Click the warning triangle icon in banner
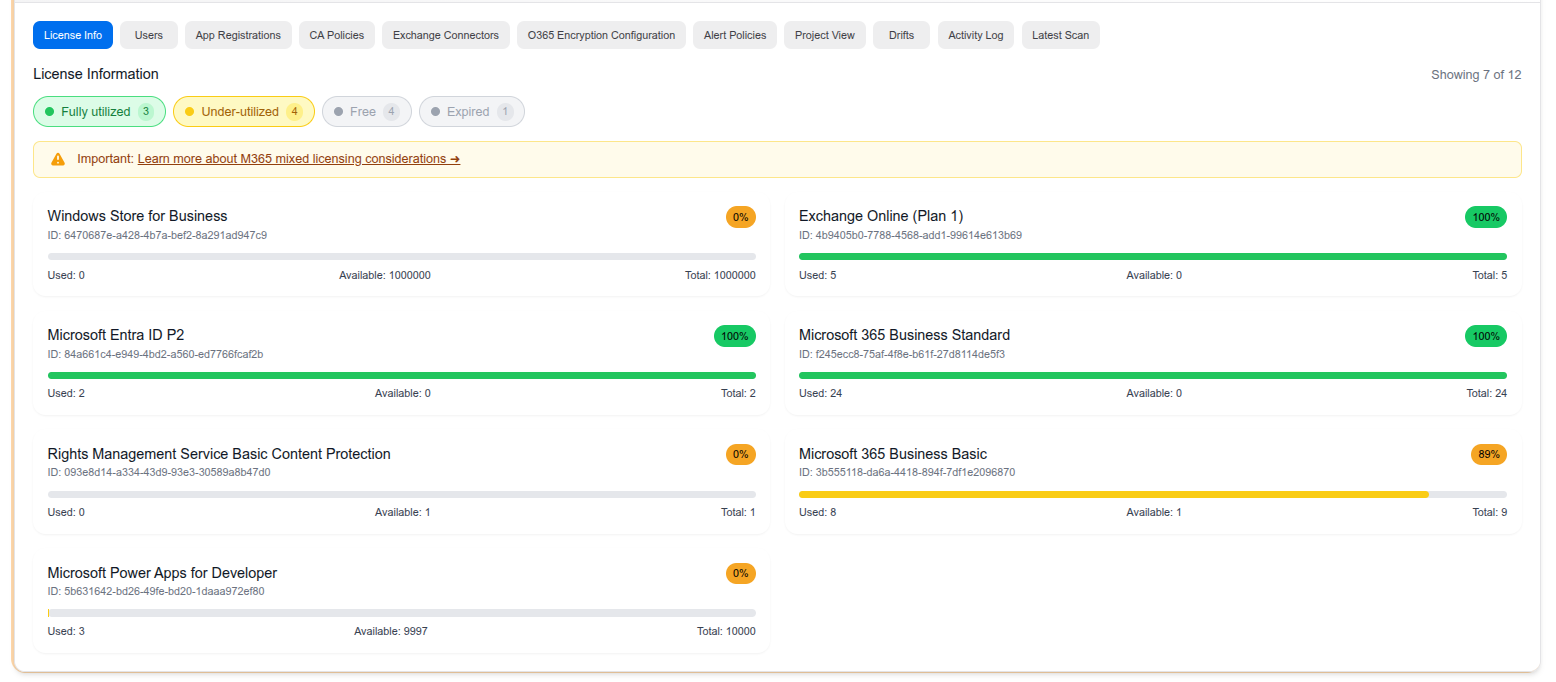 [58, 159]
